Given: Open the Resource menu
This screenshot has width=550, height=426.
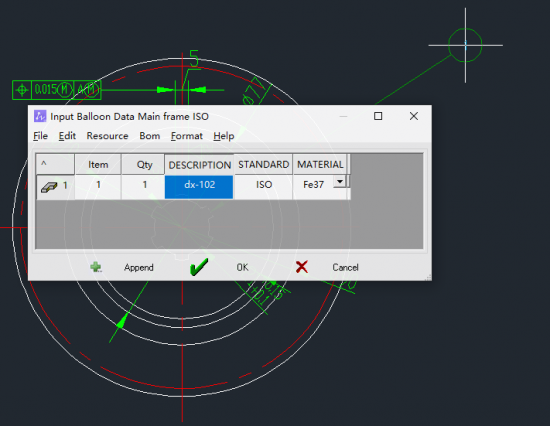Looking at the screenshot, I should coord(107,136).
